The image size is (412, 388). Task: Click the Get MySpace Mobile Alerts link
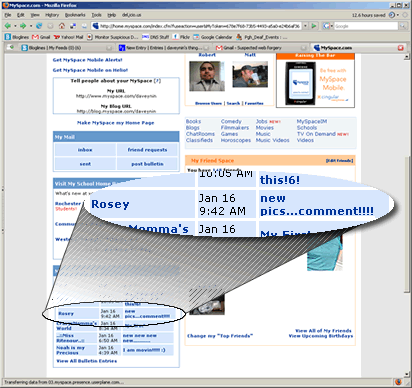click(x=87, y=60)
